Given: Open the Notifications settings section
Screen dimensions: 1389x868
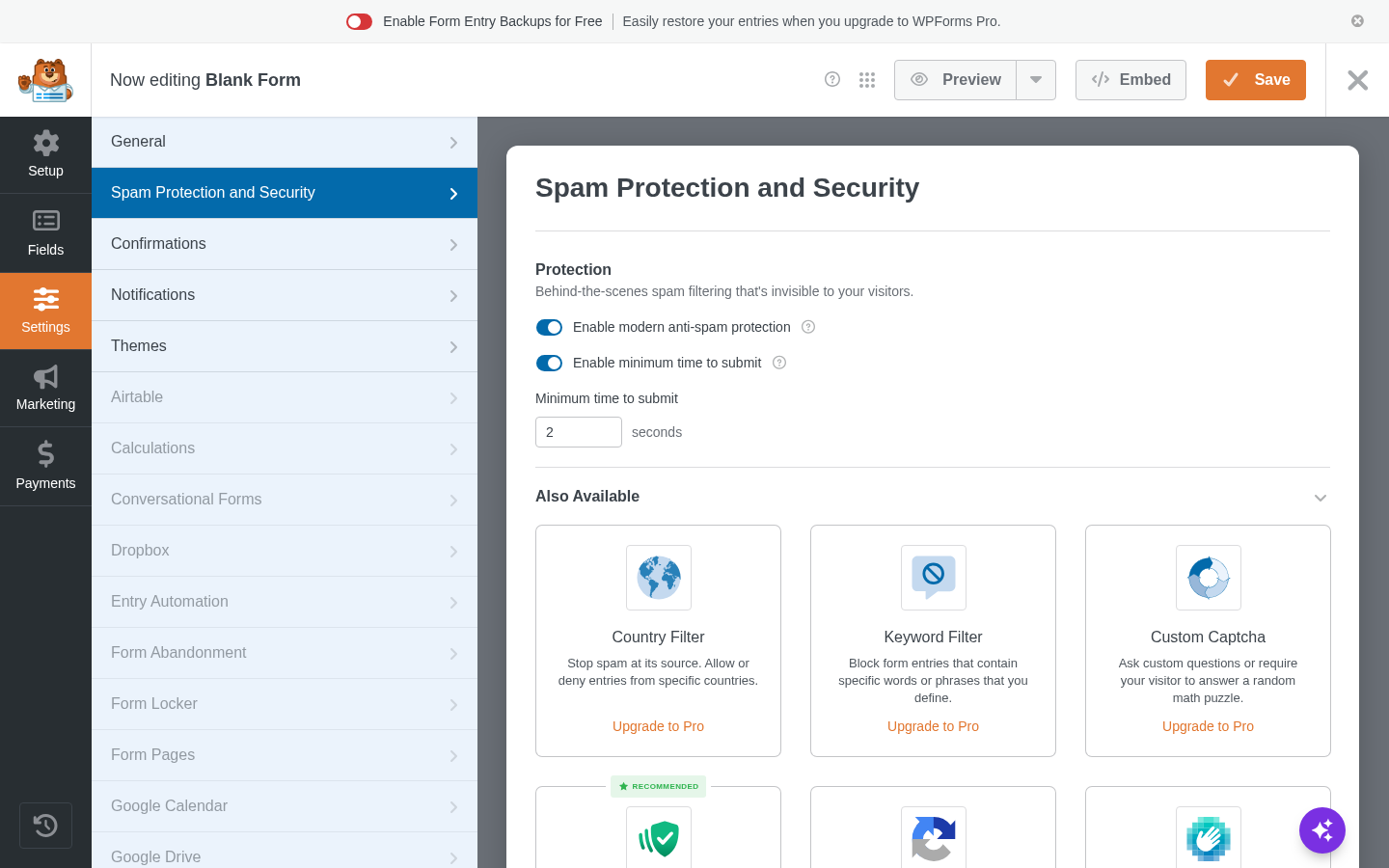Looking at the screenshot, I should click(285, 295).
